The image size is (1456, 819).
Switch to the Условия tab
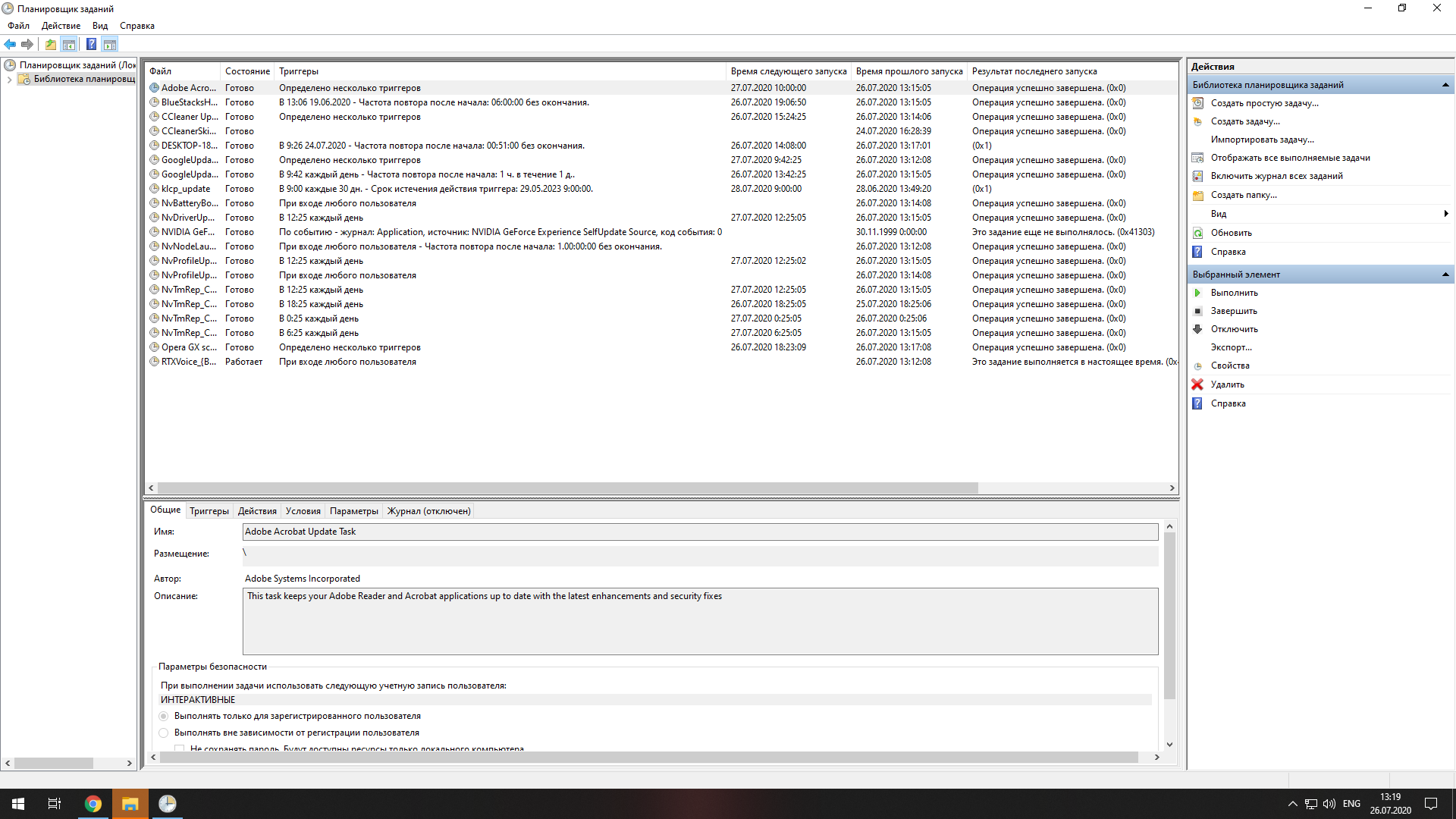303,511
